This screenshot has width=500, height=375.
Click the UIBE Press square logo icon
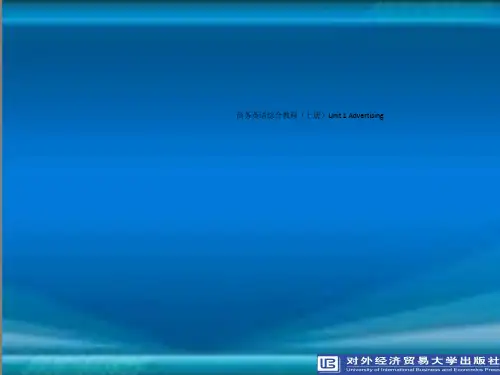[x=328, y=364]
